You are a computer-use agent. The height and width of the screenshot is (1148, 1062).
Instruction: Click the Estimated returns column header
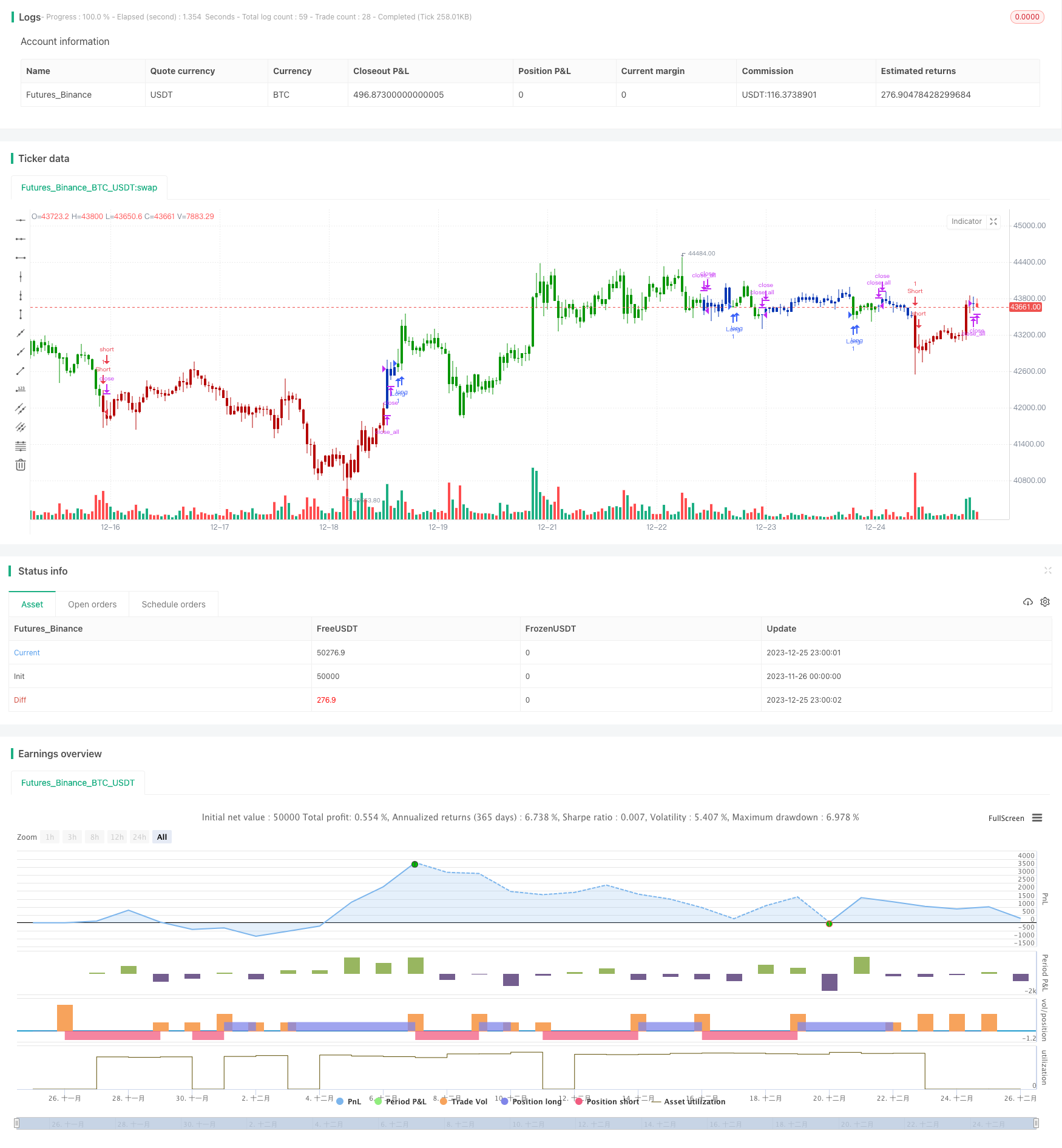click(918, 71)
